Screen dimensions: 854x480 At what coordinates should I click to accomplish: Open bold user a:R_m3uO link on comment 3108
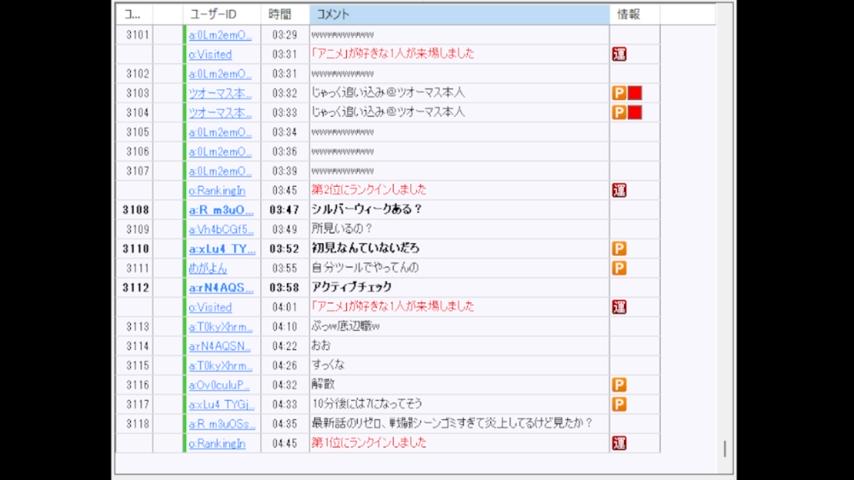pyautogui.click(x=221, y=210)
